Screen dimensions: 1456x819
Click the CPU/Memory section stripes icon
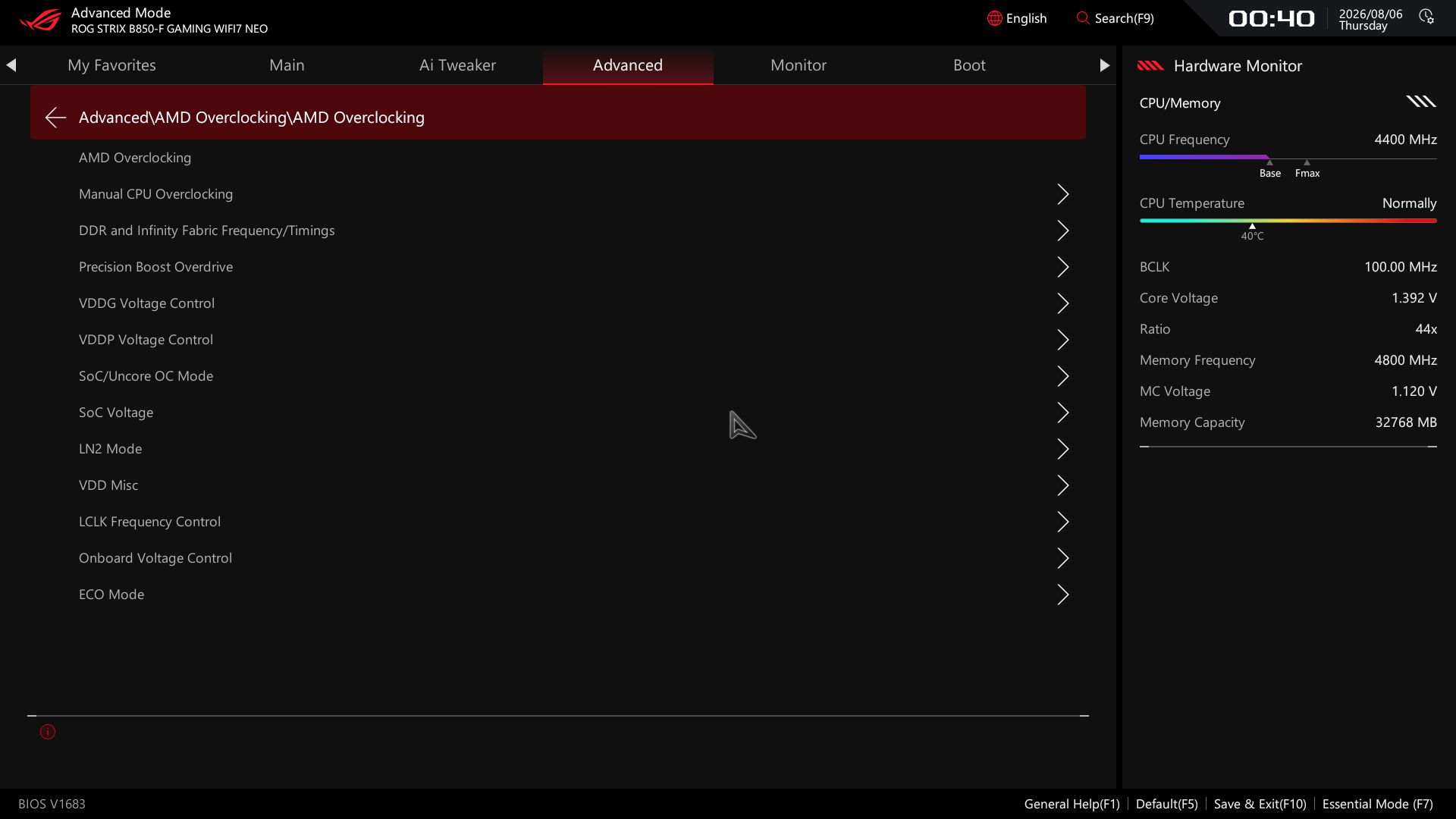pos(1421,102)
